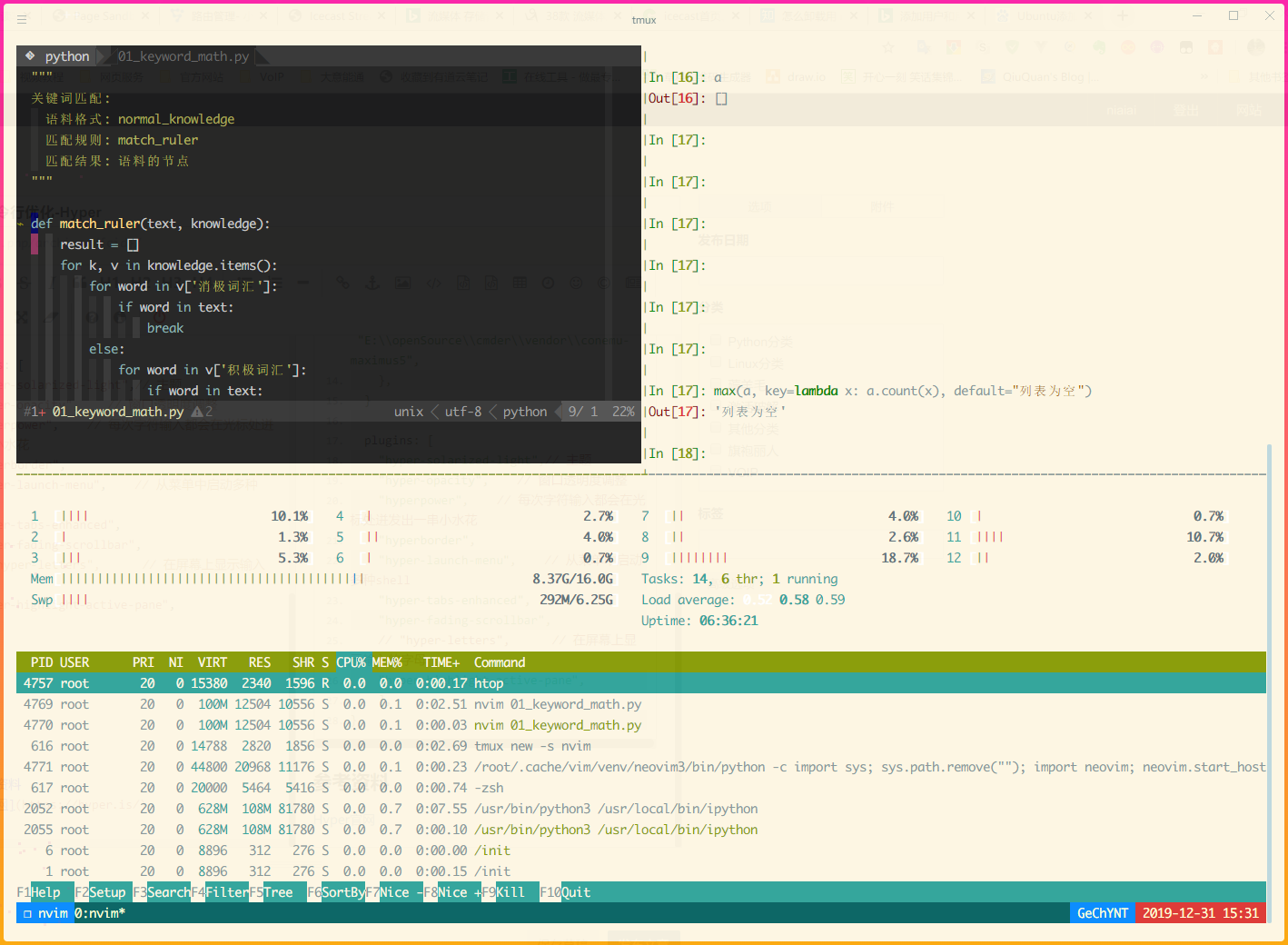Screen dimensions: 1288x945
Task: Sort htop by the PID column
Action: point(42,662)
